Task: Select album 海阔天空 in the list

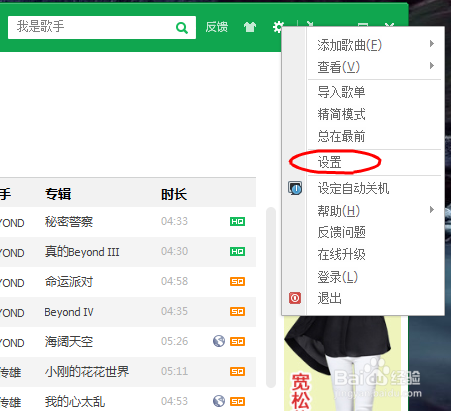Action: pyautogui.click(x=69, y=342)
